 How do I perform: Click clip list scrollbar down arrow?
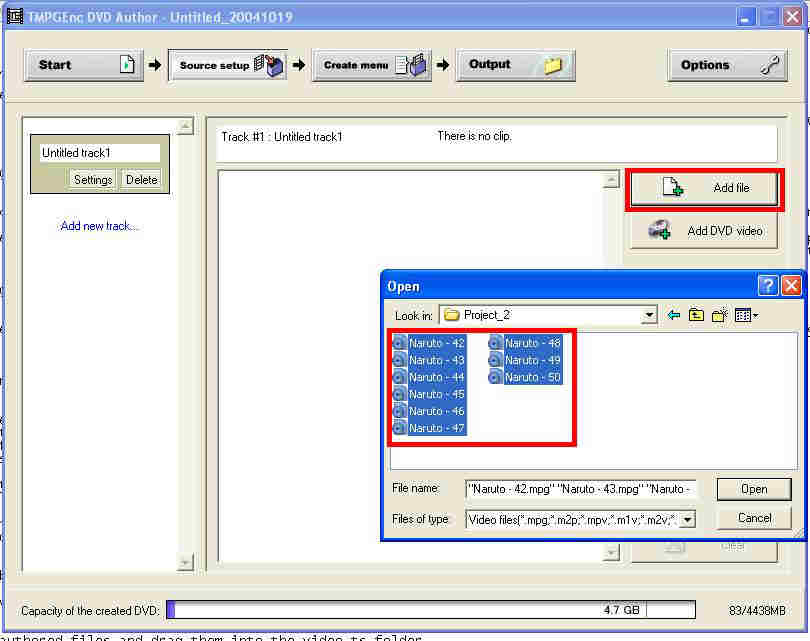(611, 552)
